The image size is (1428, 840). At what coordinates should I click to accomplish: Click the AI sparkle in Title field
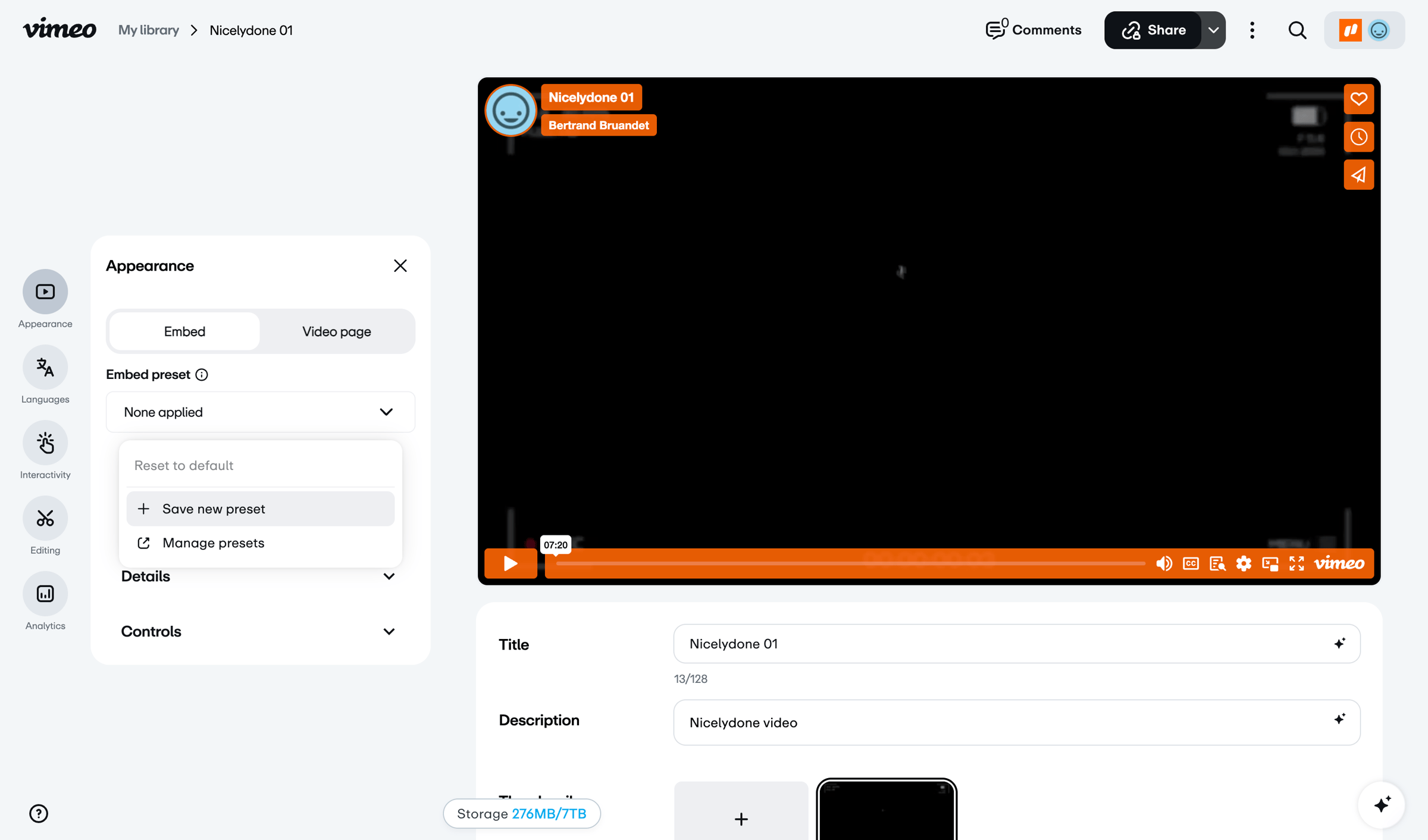point(1339,644)
